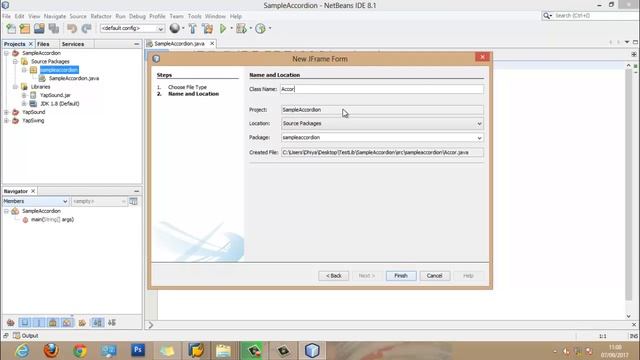Click the Navigator filter icon beside the filter box
Viewport: 640px width, 360px height.
(133, 201)
